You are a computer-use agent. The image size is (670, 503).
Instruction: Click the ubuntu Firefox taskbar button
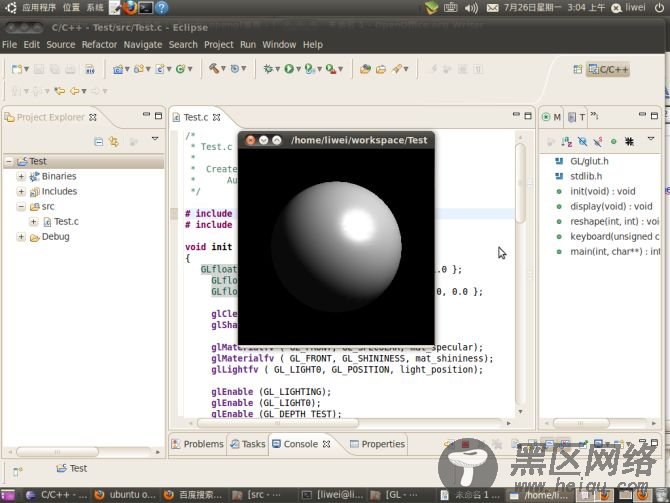point(125,495)
